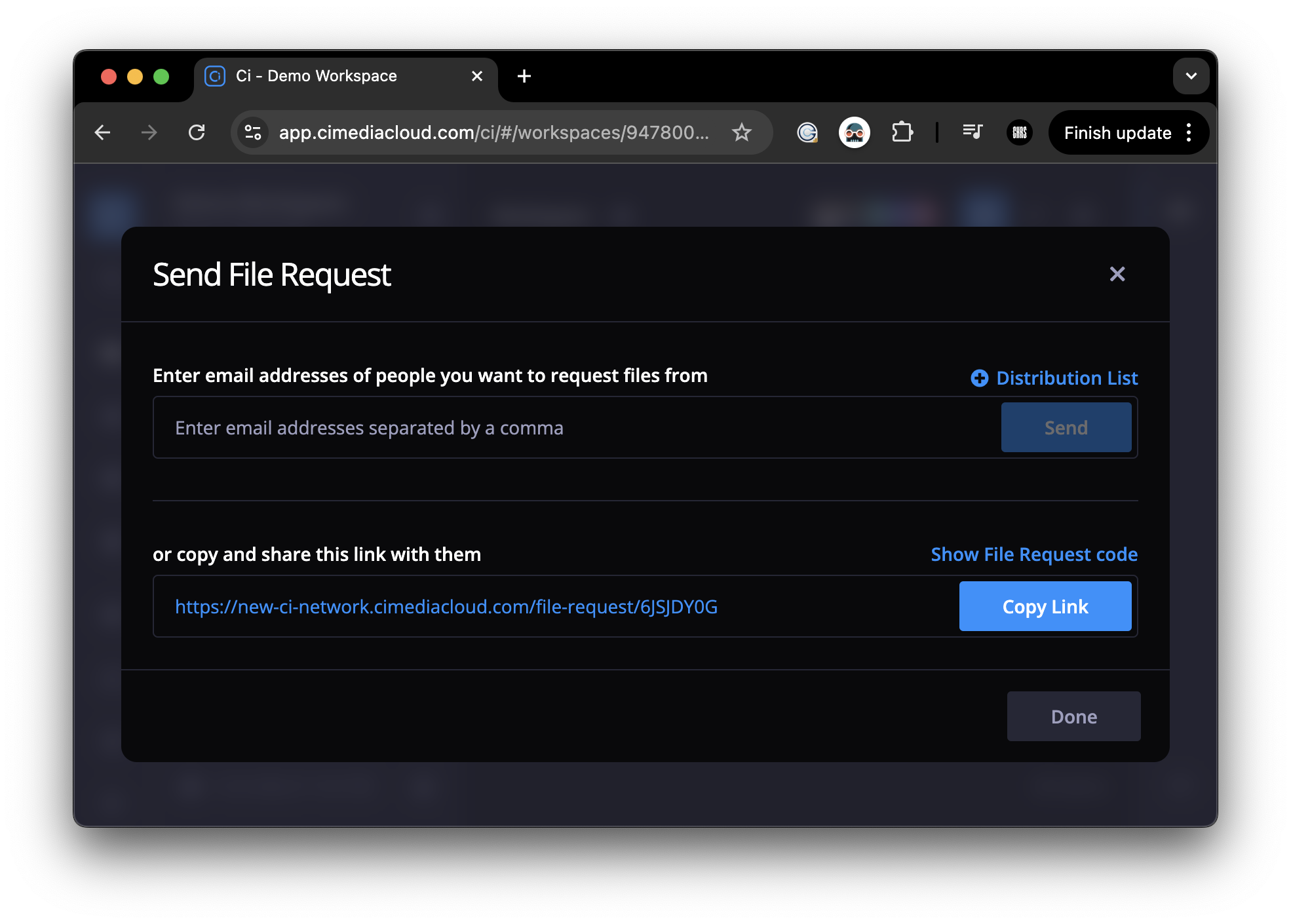Open the file-request link URL

pos(446,606)
